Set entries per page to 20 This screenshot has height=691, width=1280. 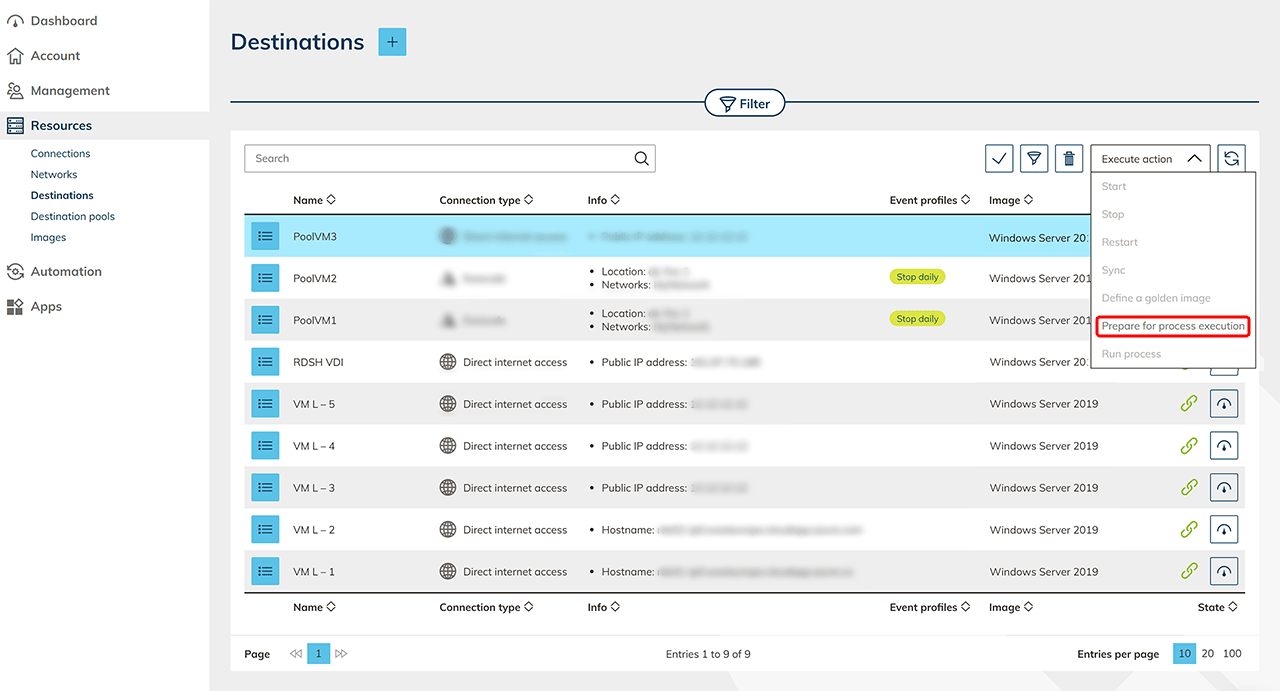1208,654
